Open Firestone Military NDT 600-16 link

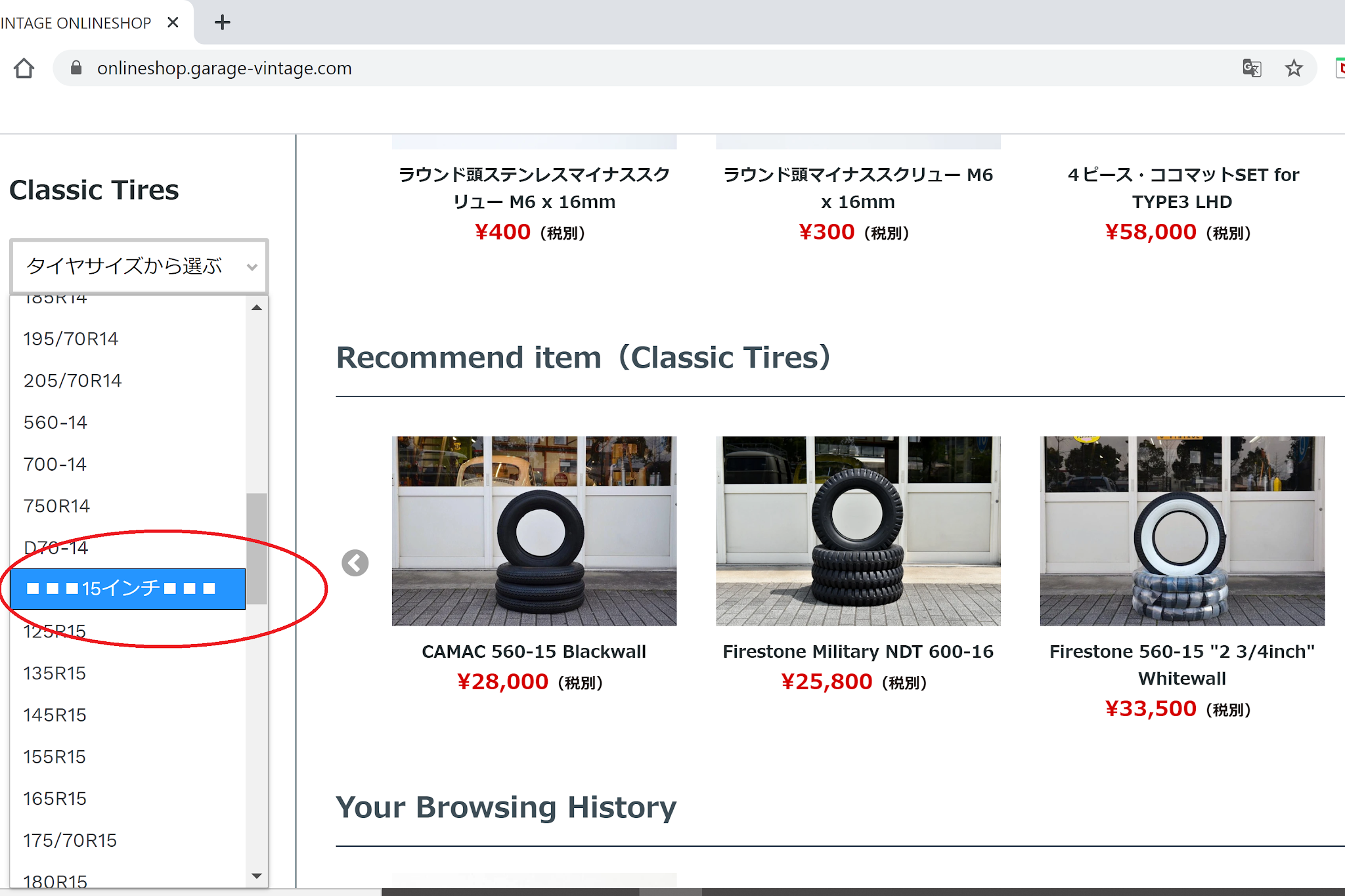pos(858,651)
